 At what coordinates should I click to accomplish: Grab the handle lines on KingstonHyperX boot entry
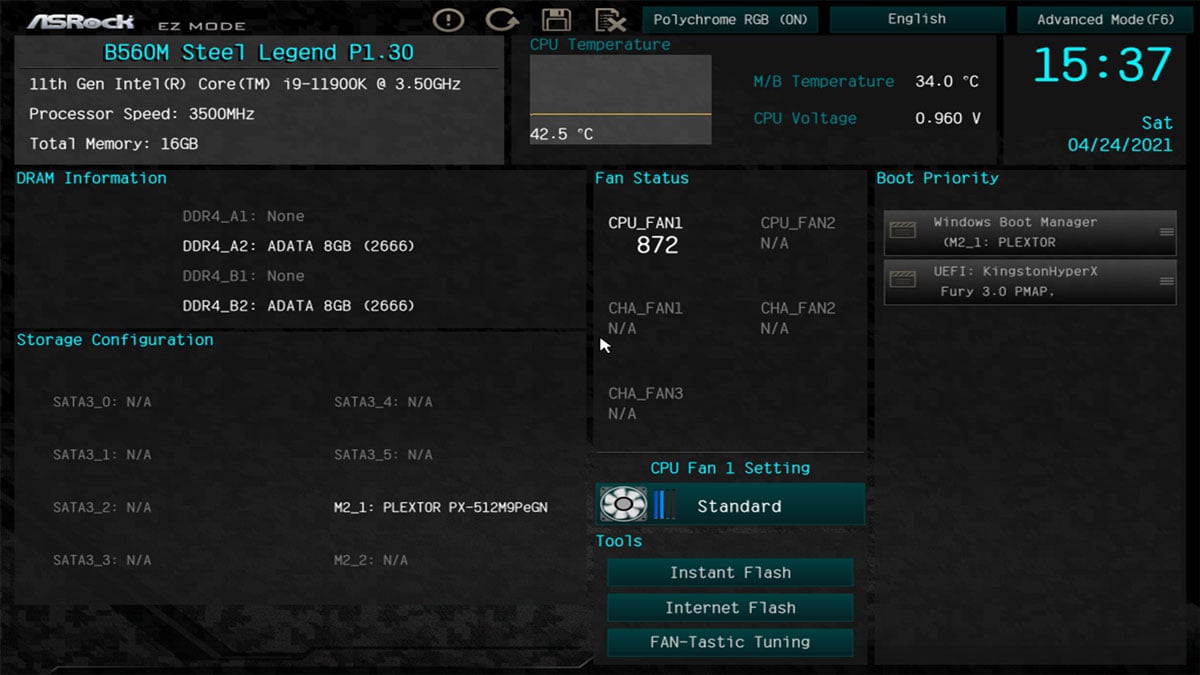[1166, 282]
